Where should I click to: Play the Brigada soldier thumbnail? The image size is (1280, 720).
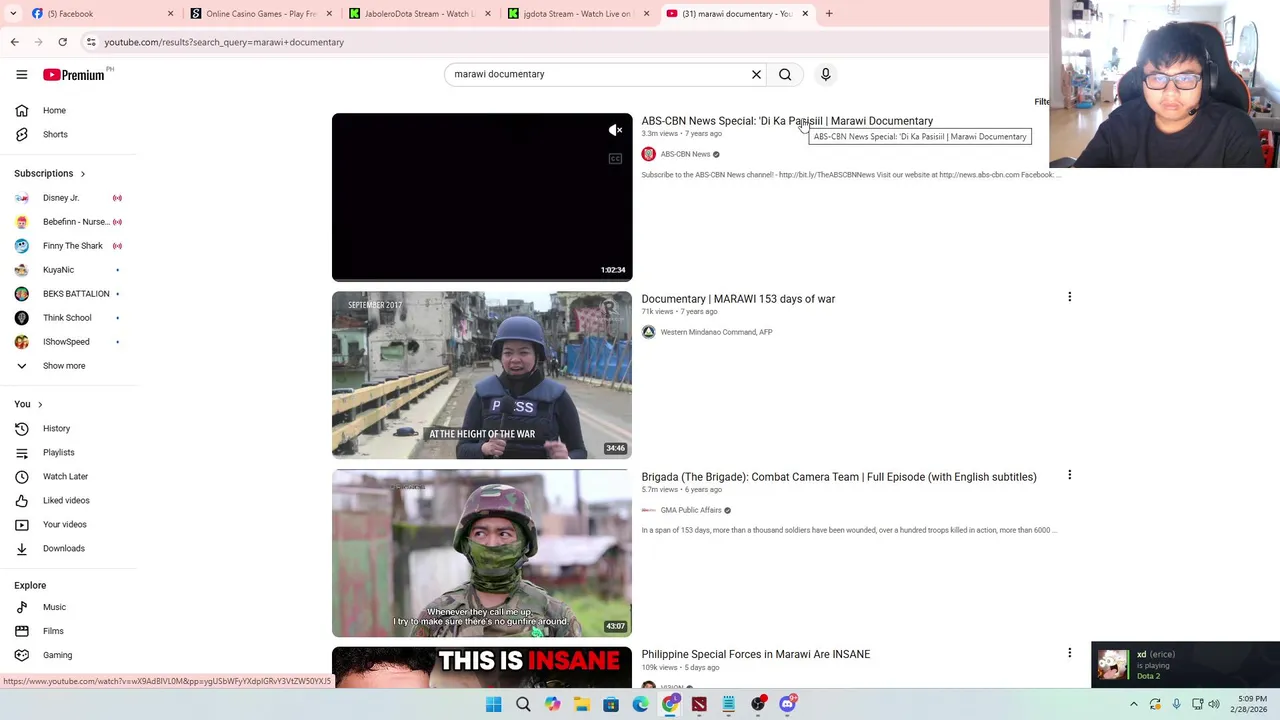[482, 553]
